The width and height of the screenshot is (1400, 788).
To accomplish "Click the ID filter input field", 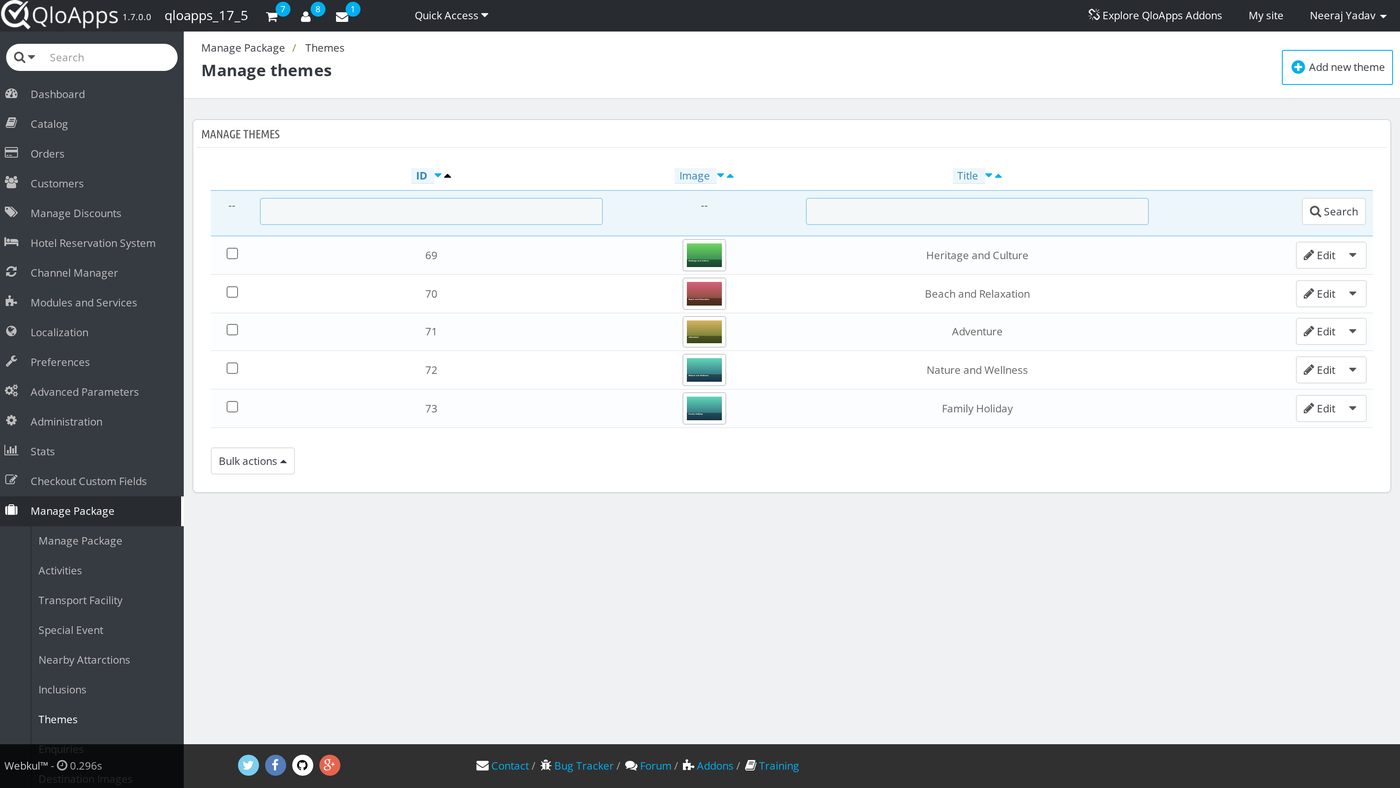I will click(x=431, y=211).
